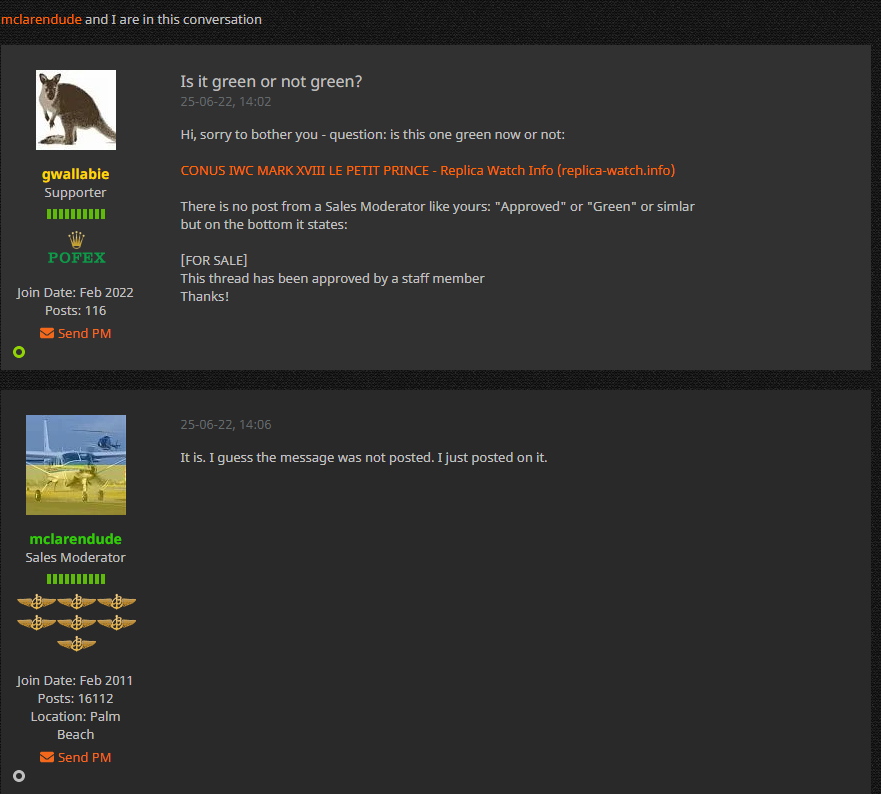
Task: Click the second-row right gold wings badge
Action: 117,623
